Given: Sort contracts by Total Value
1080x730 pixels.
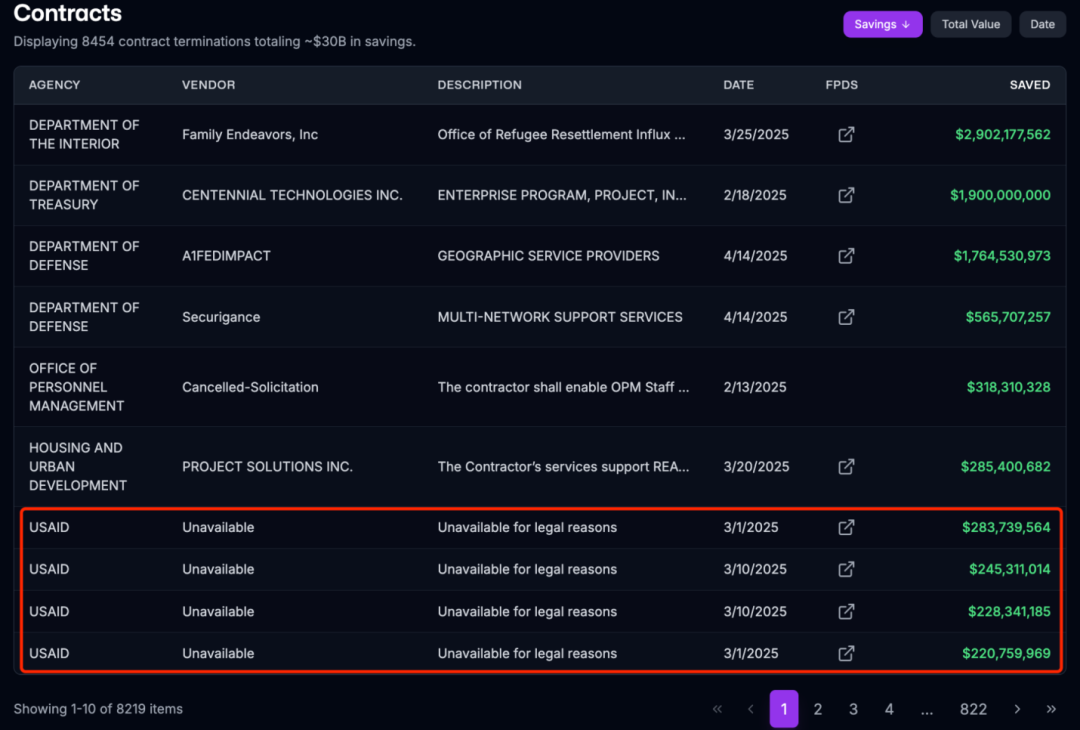Looking at the screenshot, I should point(970,24).
